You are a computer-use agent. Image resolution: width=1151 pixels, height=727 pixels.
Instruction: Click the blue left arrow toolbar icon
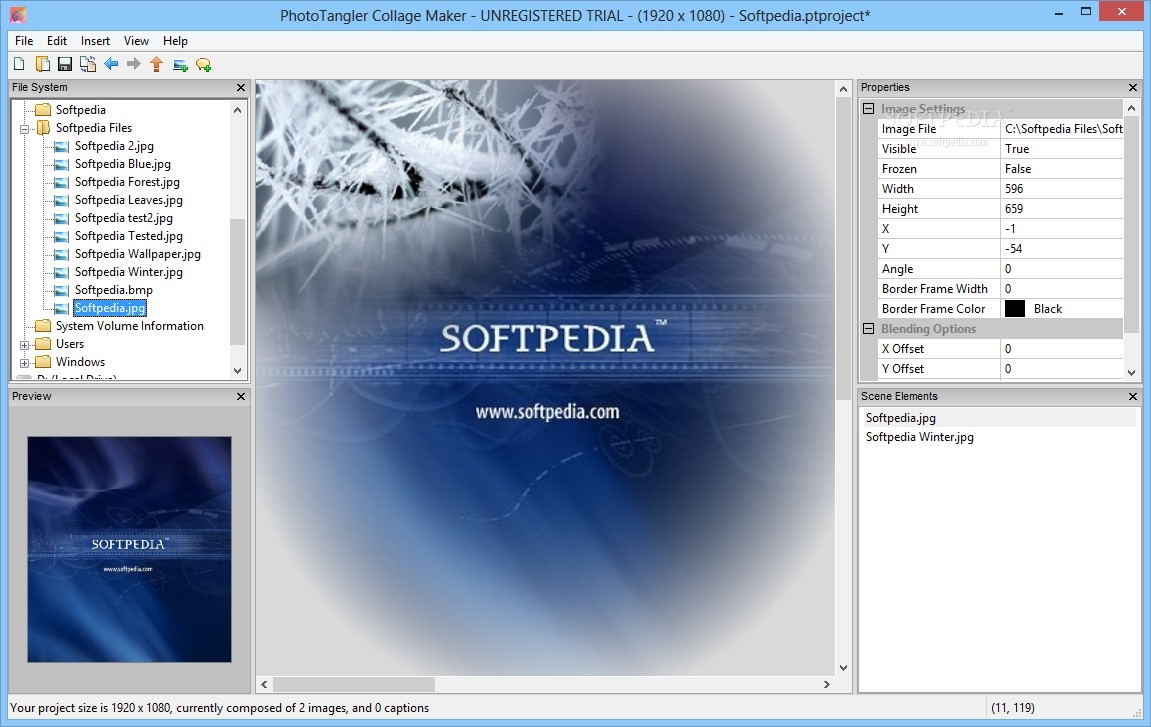pyautogui.click(x=111, y=64)
